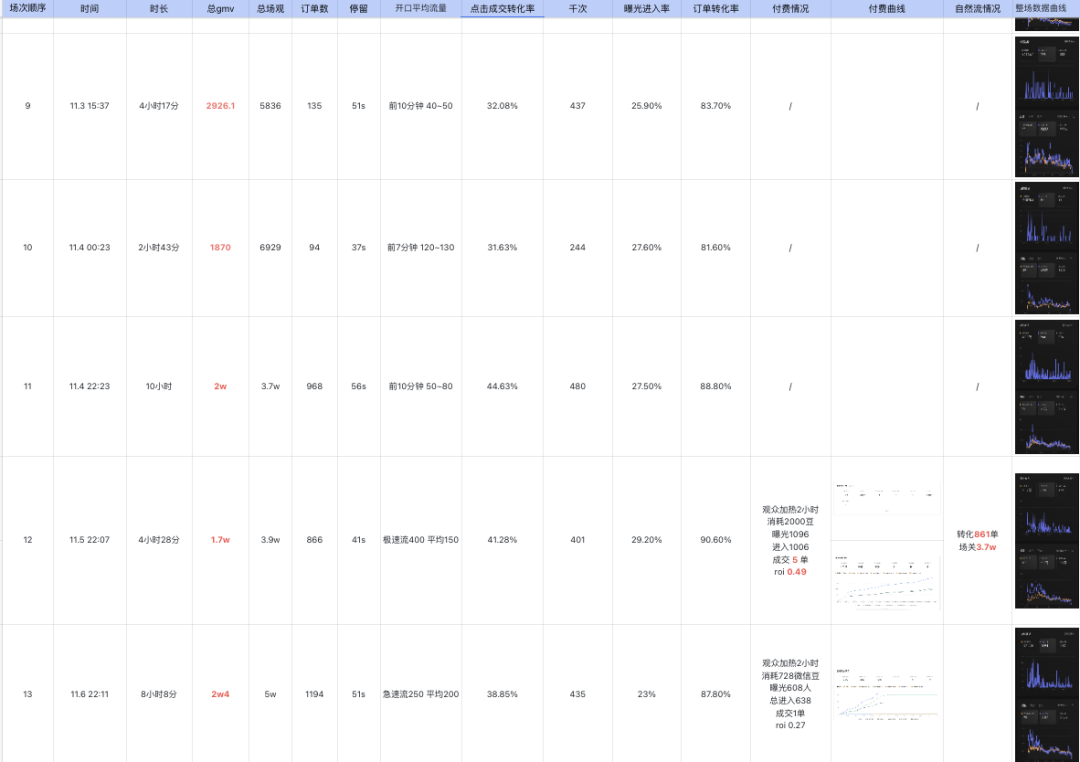The width and height of the screenshot is (1080, 762).
Task: Open the data curve thumbnail for row 13
Action: 1046,694
